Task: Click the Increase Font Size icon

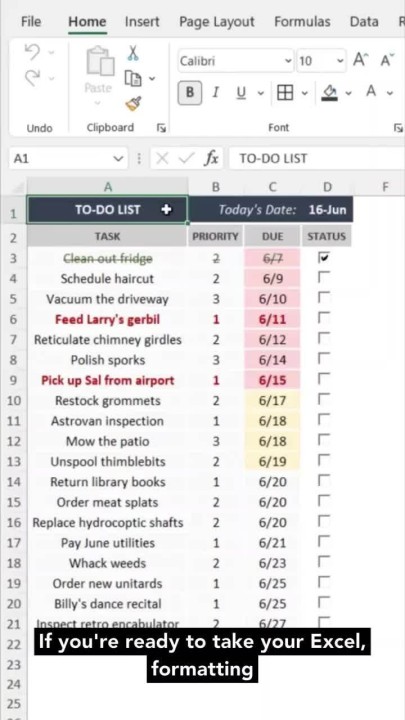Action: 361,60
